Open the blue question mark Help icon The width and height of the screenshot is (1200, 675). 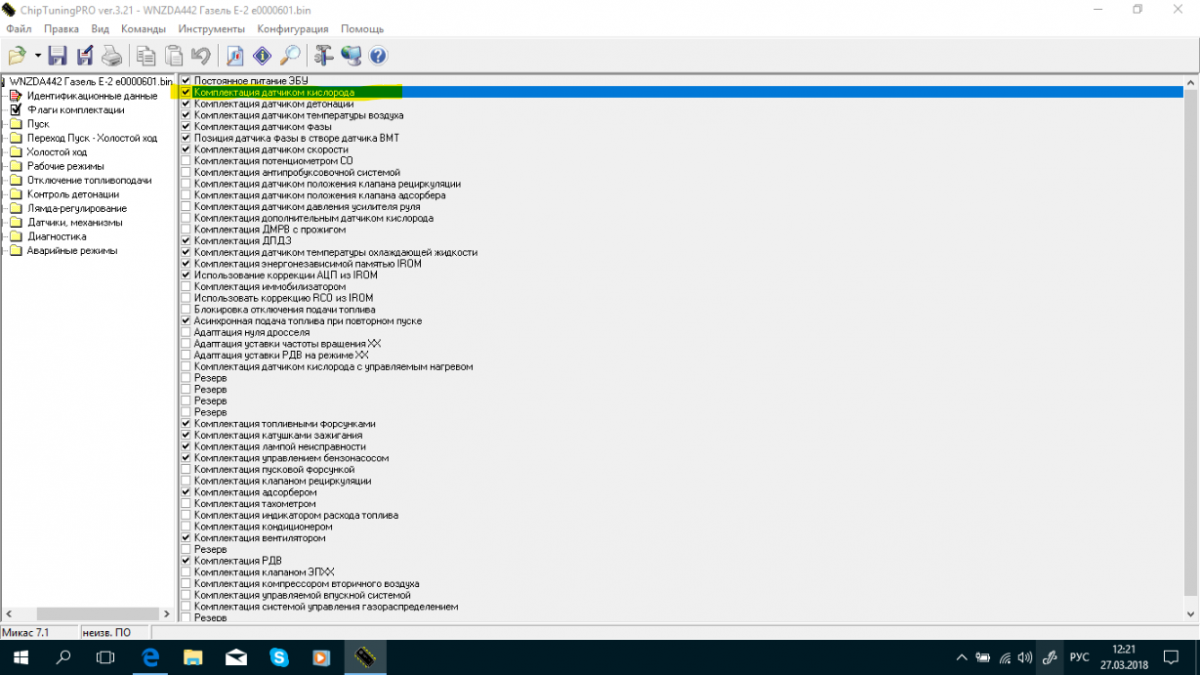tap(378, 55)
